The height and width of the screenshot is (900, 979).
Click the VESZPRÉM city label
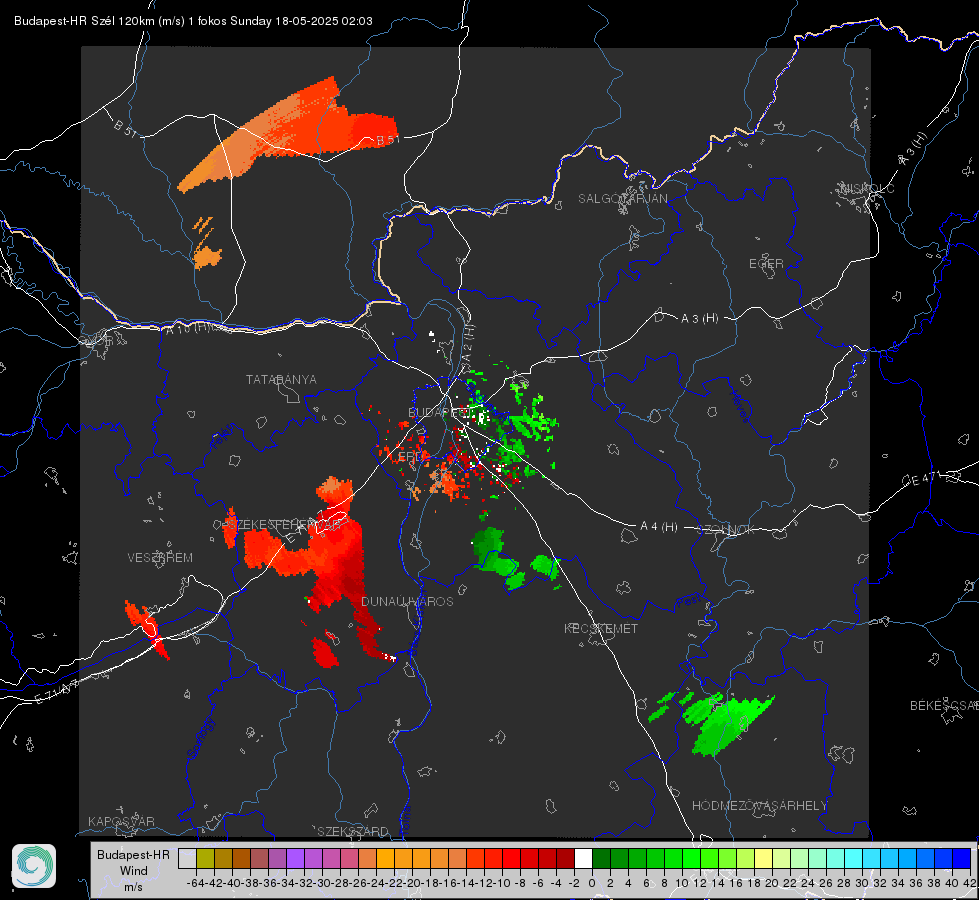point(160,557)
